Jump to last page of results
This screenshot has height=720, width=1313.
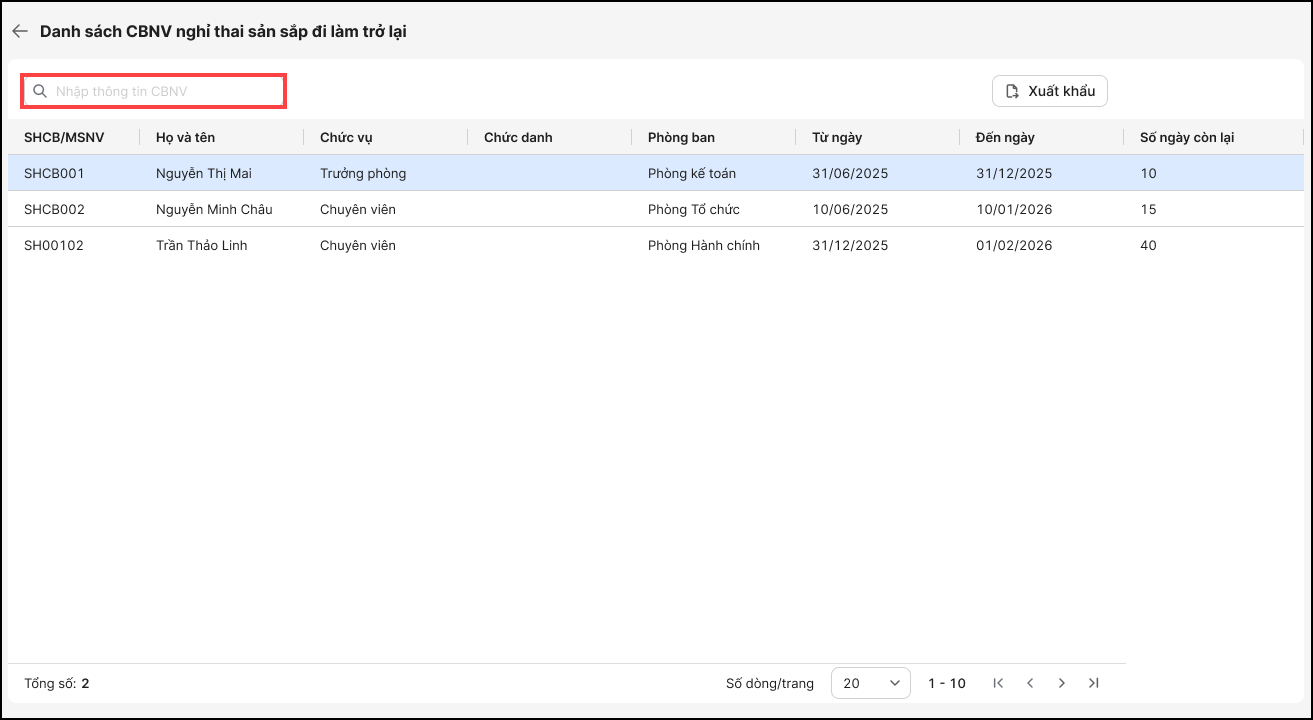click(x=1094, y=683)
